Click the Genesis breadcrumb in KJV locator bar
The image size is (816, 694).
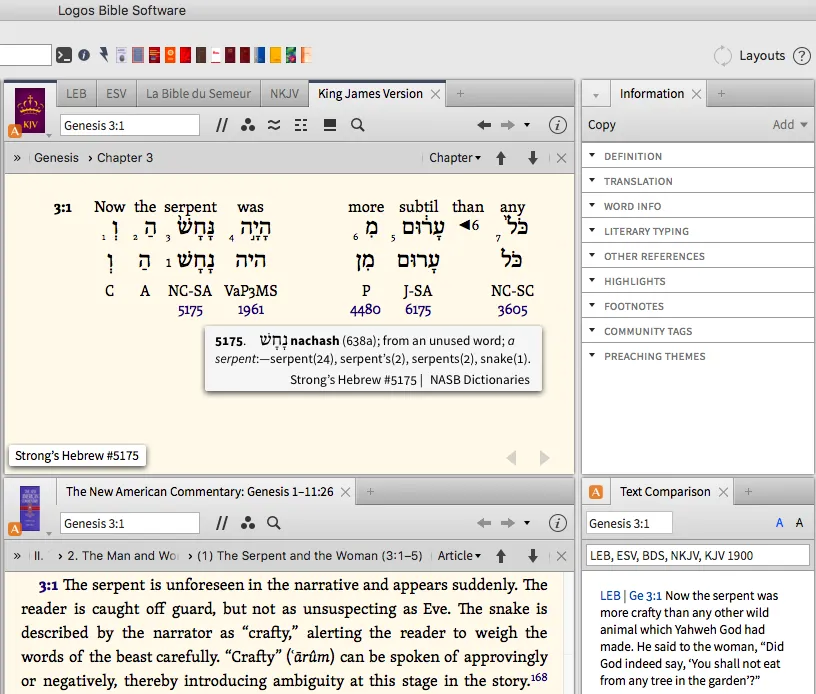click(56, 158)
